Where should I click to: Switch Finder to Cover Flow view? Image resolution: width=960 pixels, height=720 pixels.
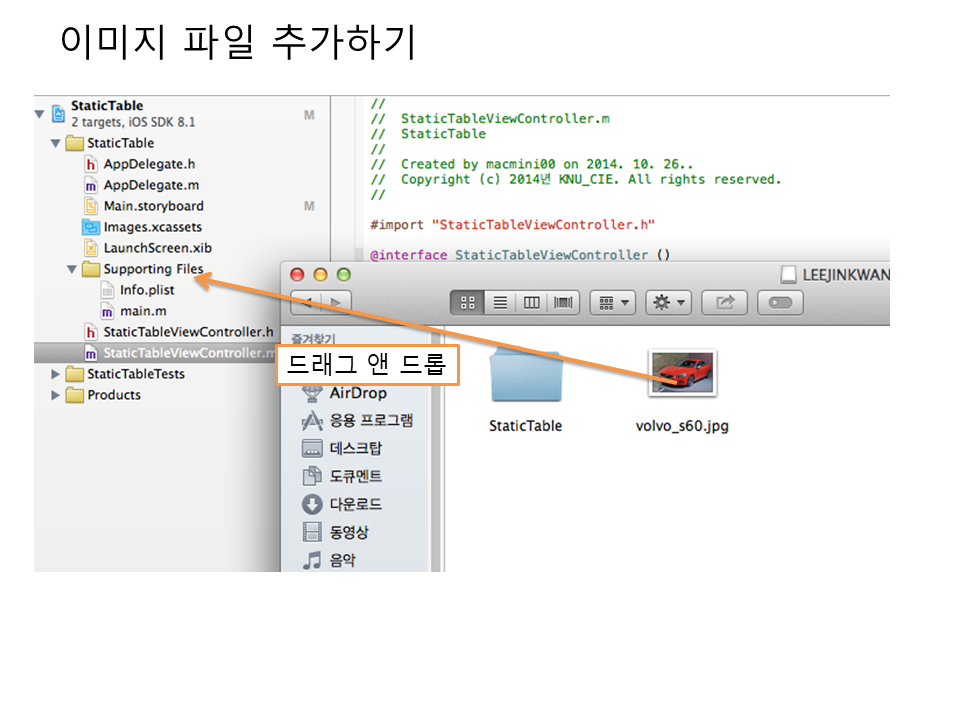(563, 302)
